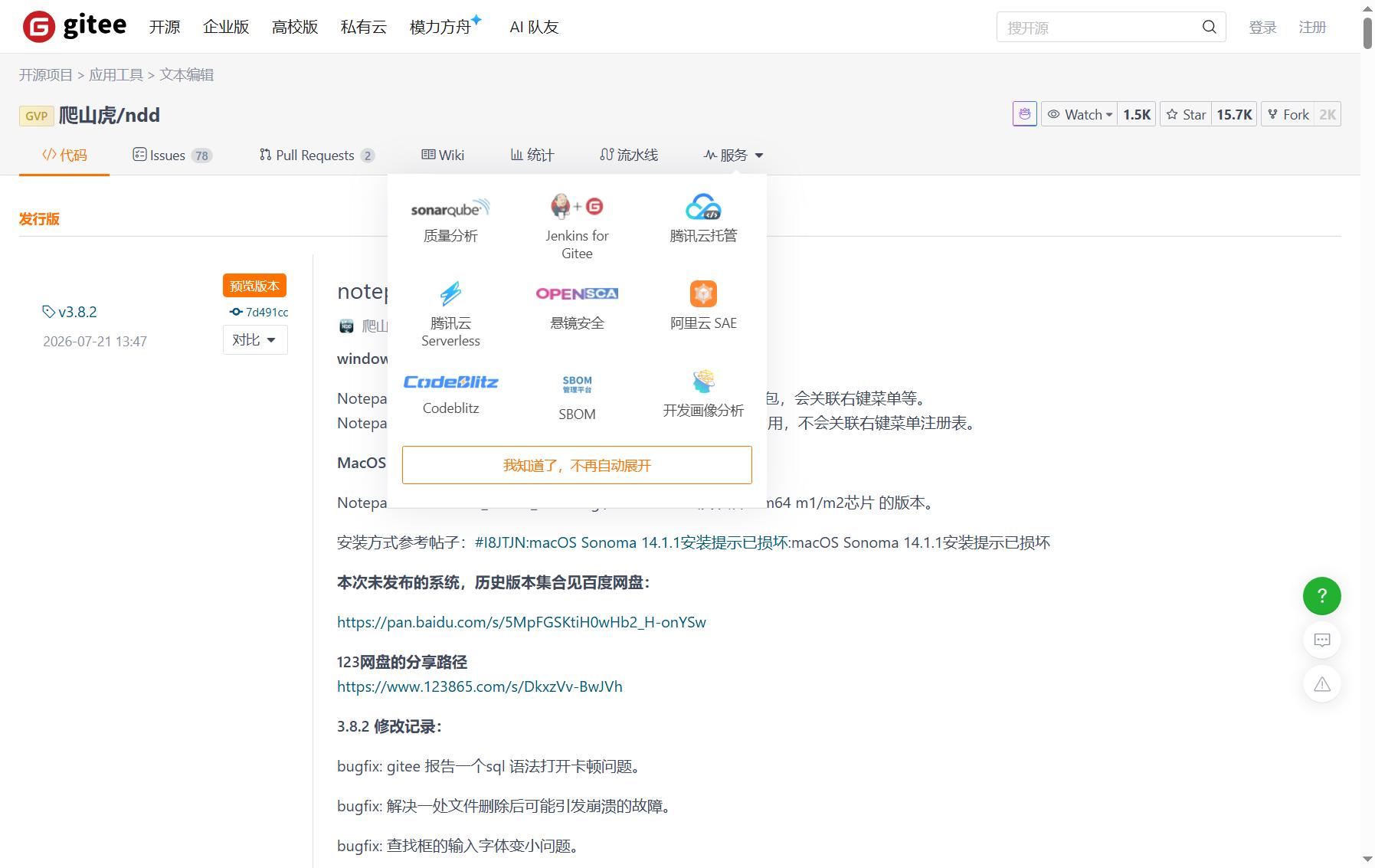Click the Gitee logo
This screenshot has height=868, width=1375.
(74, 27)
